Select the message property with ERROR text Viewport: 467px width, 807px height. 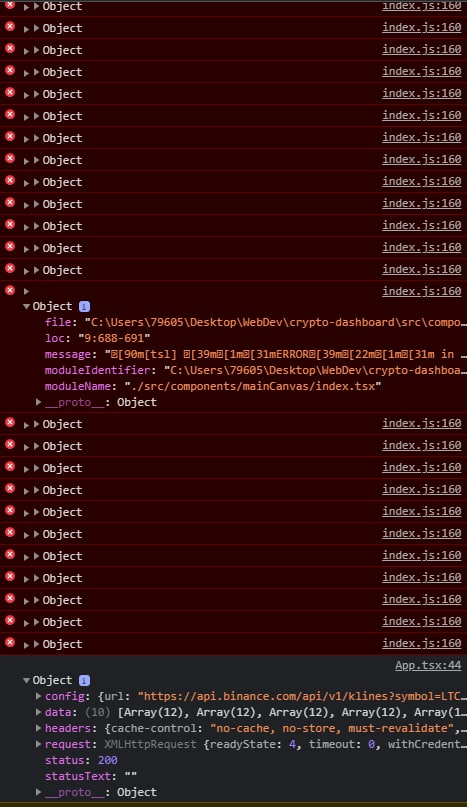[256, 354]
